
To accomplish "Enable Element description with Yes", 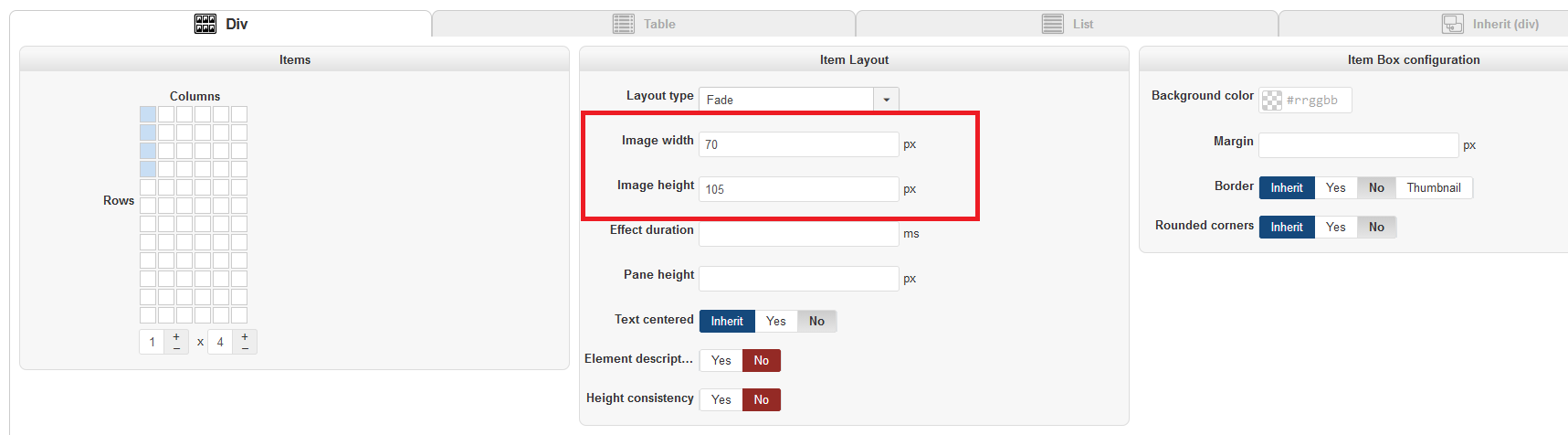I will pos(721,360).
